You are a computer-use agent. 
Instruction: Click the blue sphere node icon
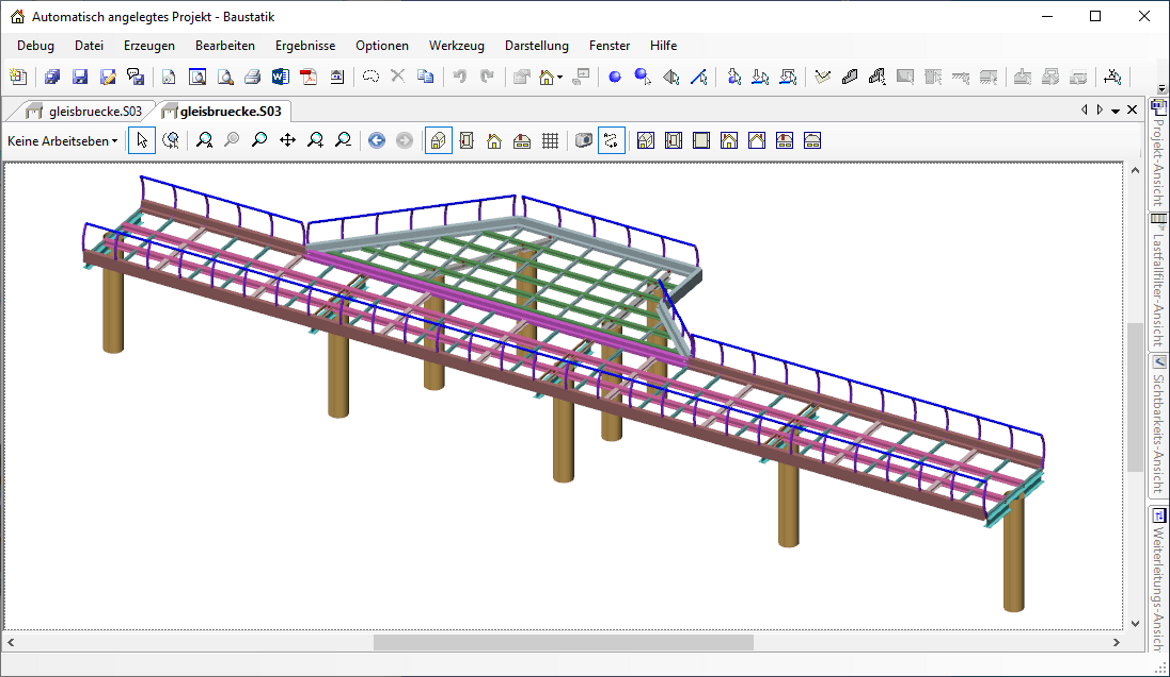pyautogui.click(x=614, y=77)
